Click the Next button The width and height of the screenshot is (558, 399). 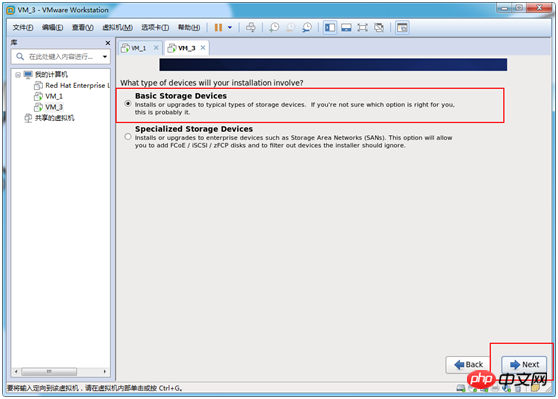524,364
